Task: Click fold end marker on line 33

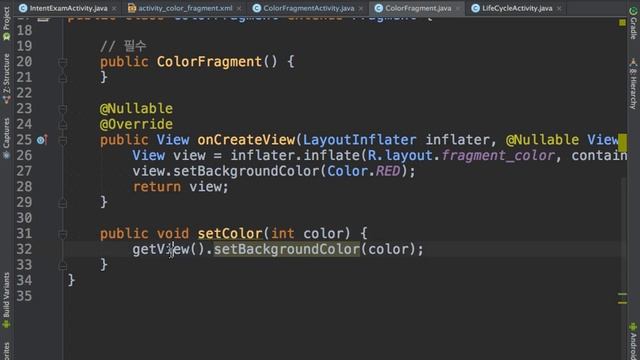Action: tap(62, 265)
